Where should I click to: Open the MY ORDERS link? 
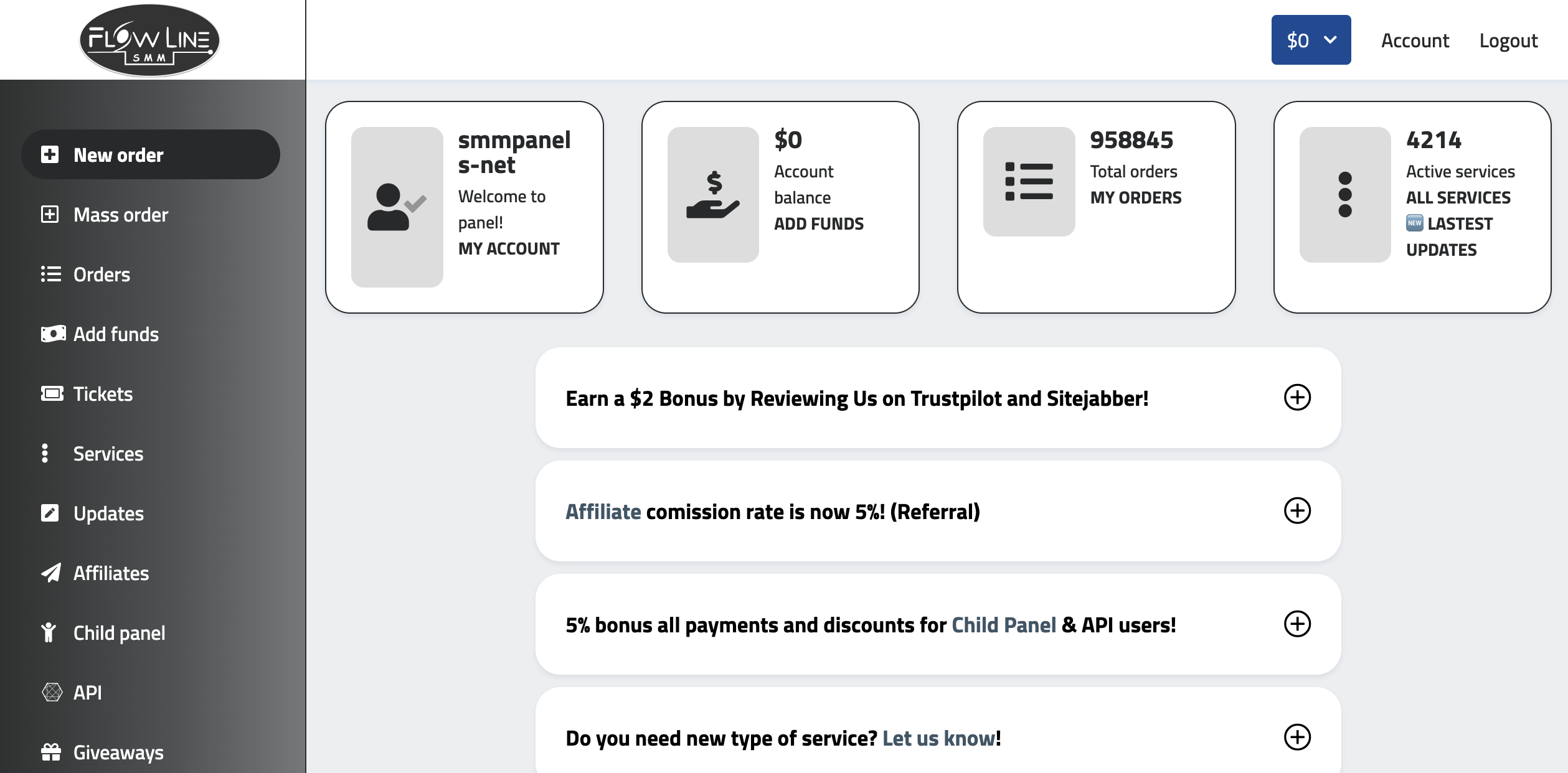(1136, 197)
